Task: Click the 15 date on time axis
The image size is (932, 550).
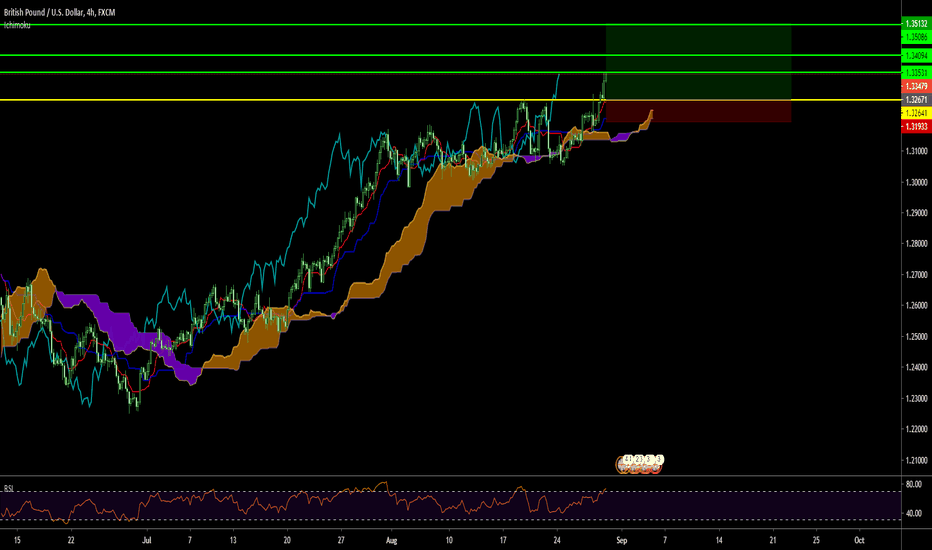Action: (x=17, y=540)
